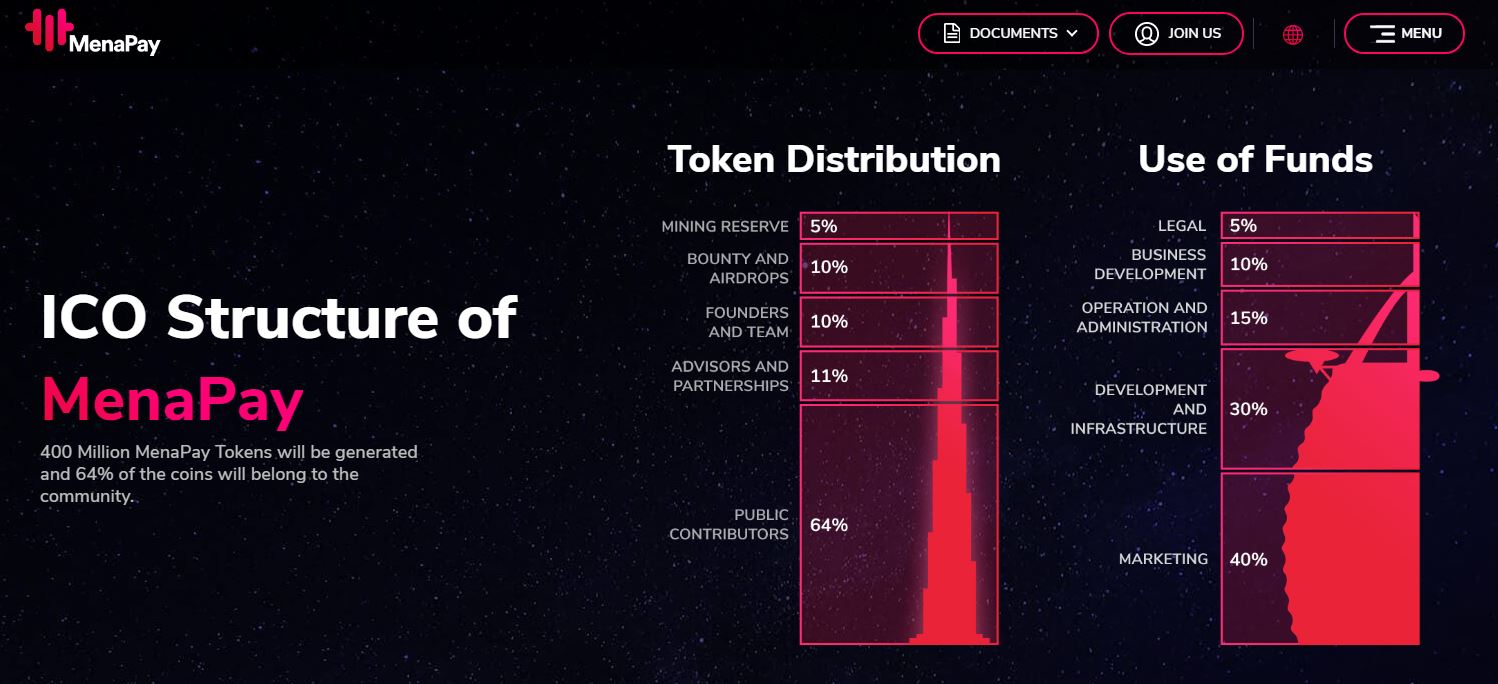Select the Bounty and Airdrops 10% segment
1498x684 pixels.
[899, 268]
